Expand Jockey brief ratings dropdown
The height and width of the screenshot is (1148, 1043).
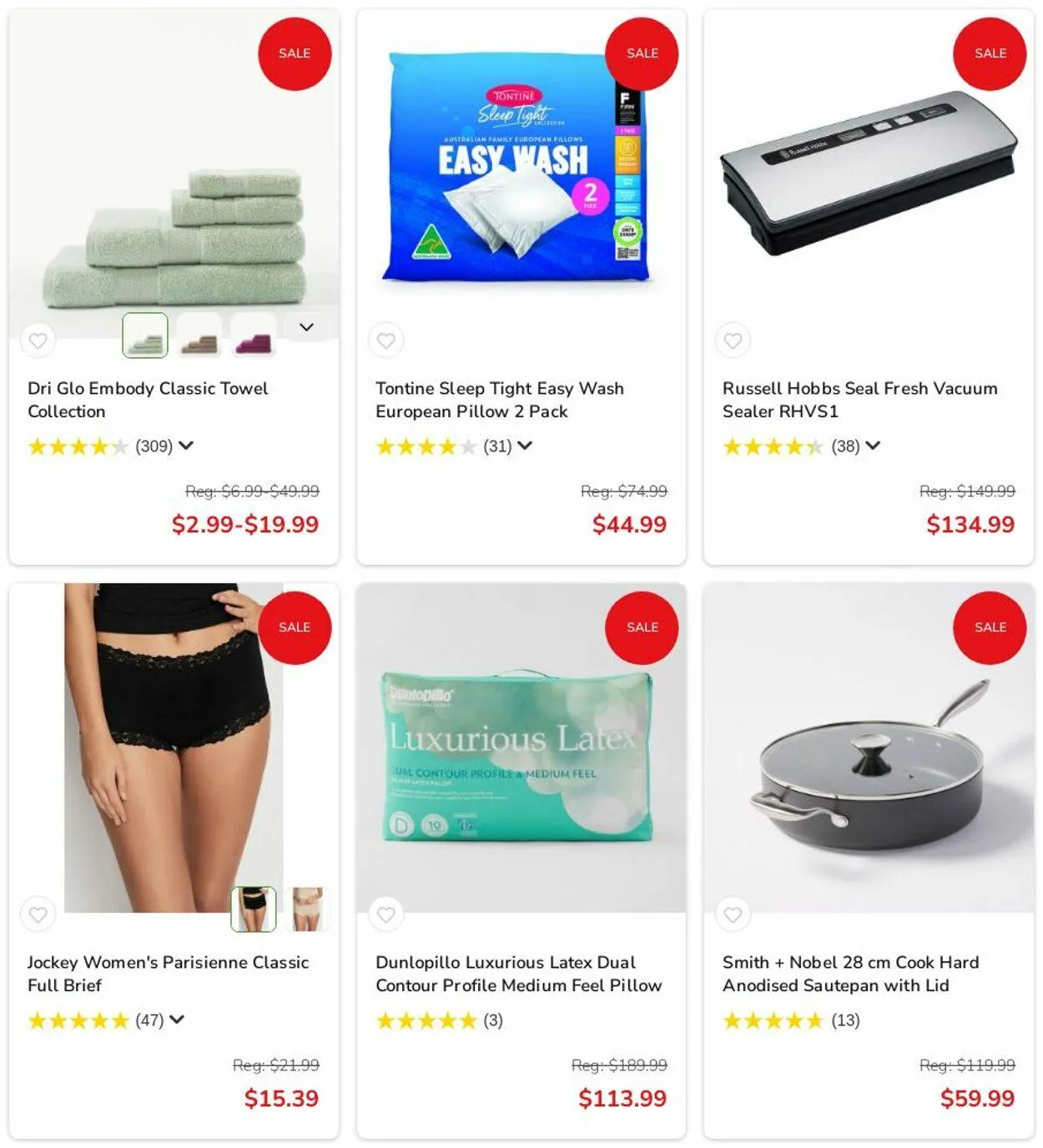click(x=177, y=1020)
